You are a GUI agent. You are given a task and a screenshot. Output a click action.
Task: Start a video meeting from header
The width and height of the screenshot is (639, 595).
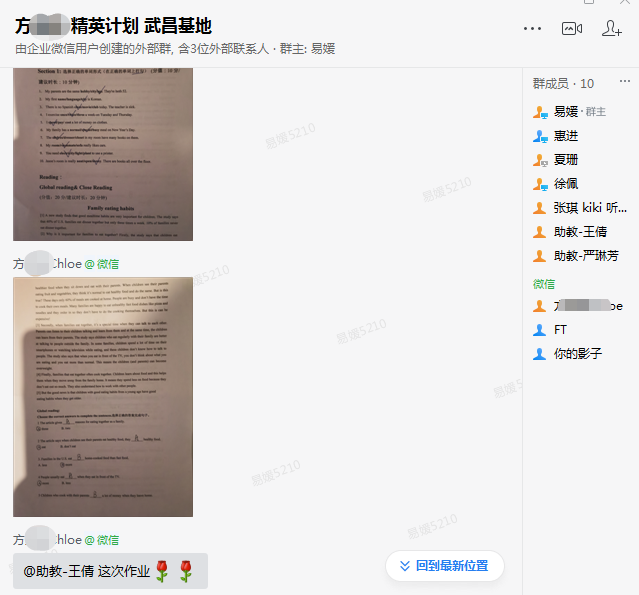572,28
